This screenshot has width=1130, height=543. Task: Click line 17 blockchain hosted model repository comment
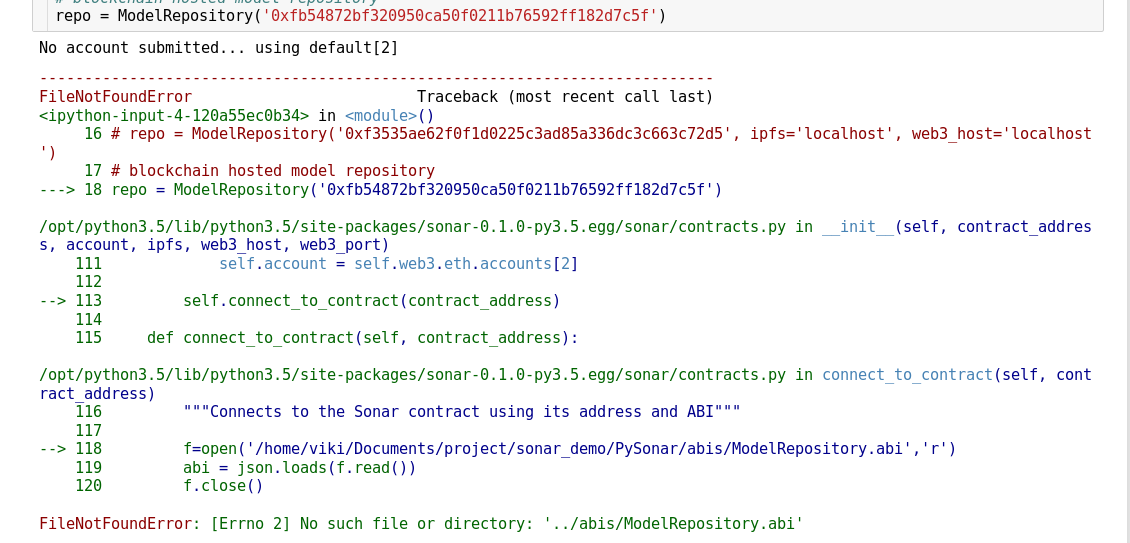[x=259, y=171]
